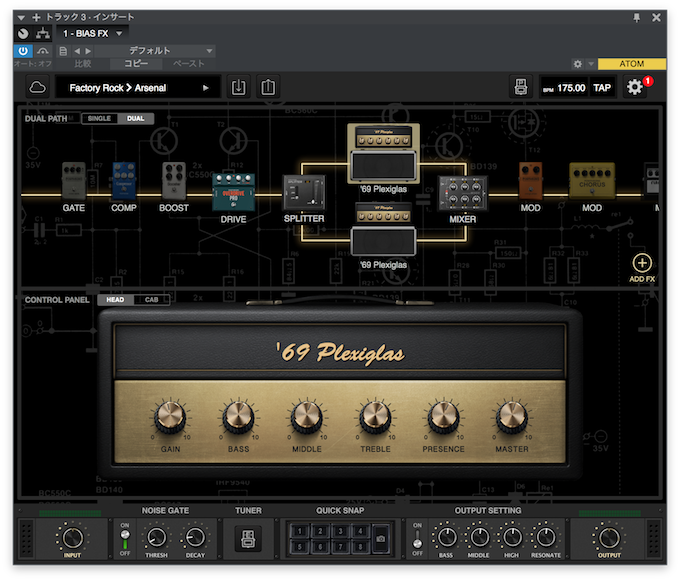Viewport: 680px width, 581px height.
Task: Click the 比較 compare button
Action: (x=82, y=64)
